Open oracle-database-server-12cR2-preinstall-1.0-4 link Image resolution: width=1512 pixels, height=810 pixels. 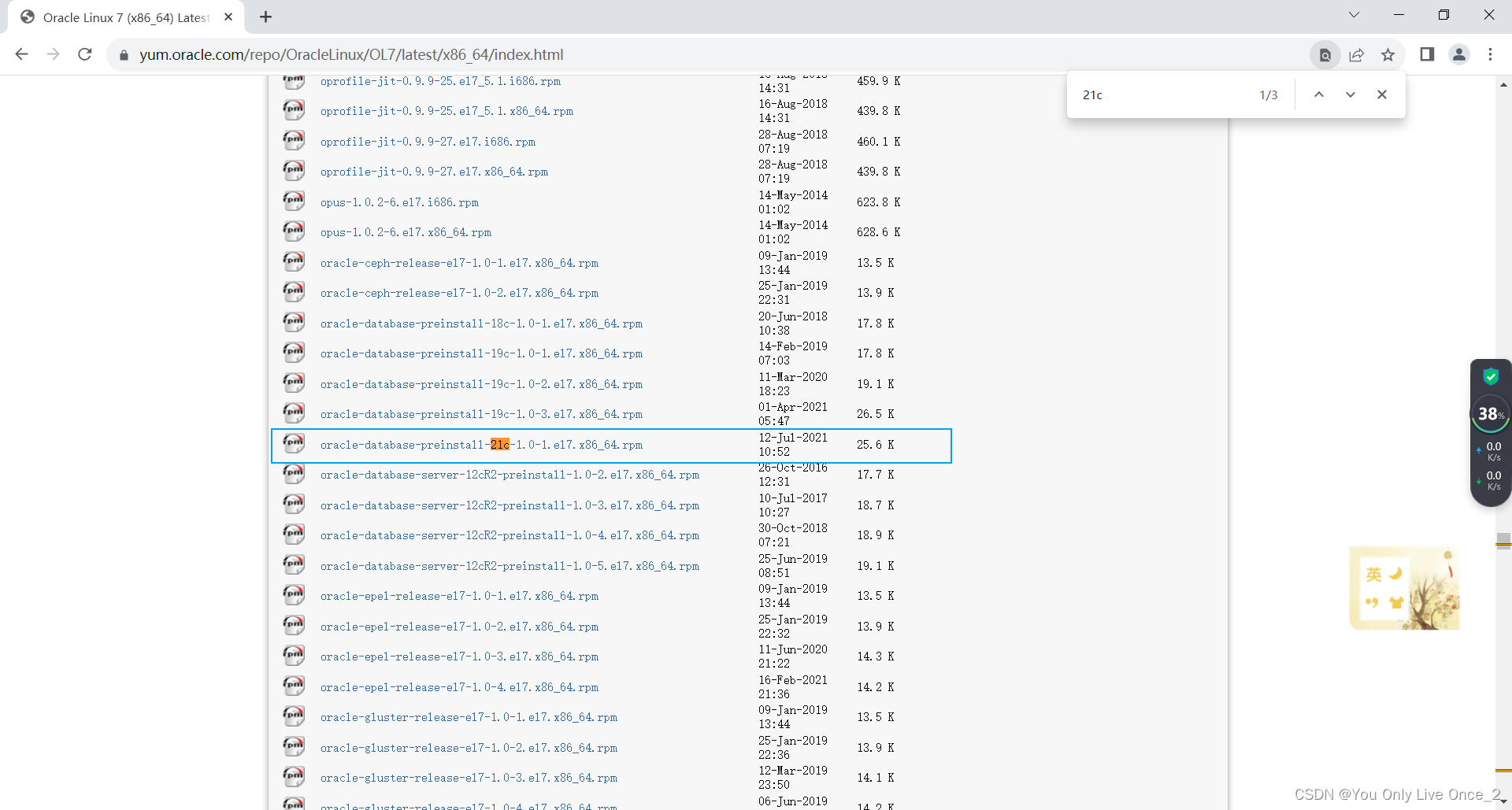coord(510,536)
